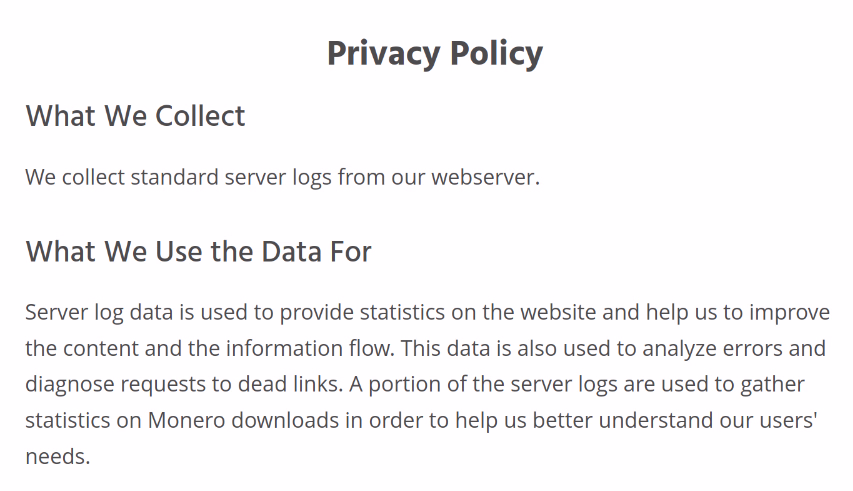Click the word Collect in first heading

[200, 116]
